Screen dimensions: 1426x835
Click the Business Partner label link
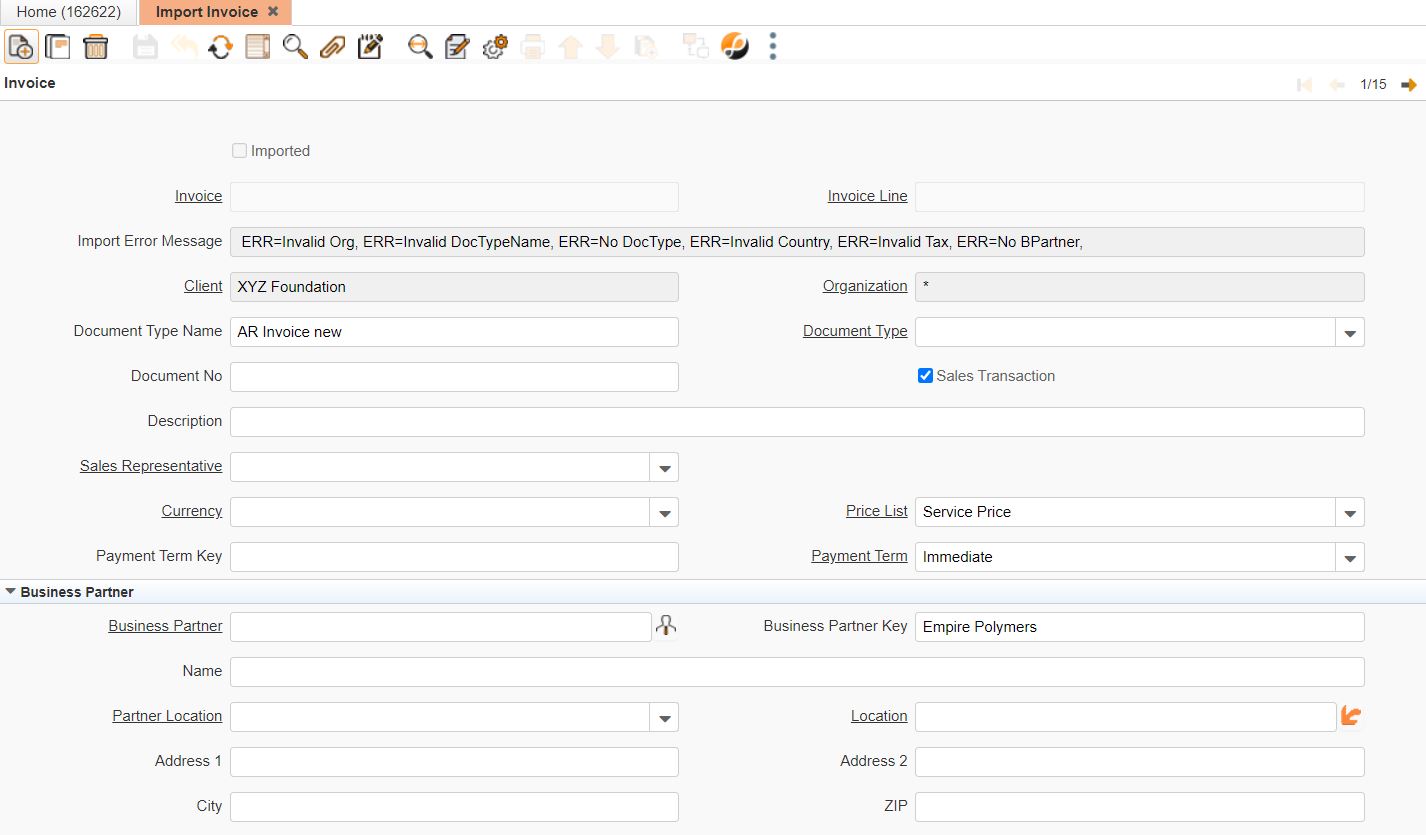(x=165, y=626)
